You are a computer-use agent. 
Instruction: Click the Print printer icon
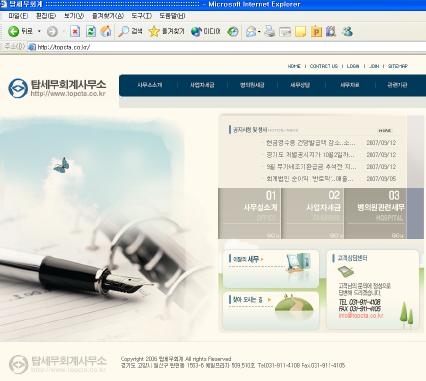pyautogui.click(x=269, y=32)
